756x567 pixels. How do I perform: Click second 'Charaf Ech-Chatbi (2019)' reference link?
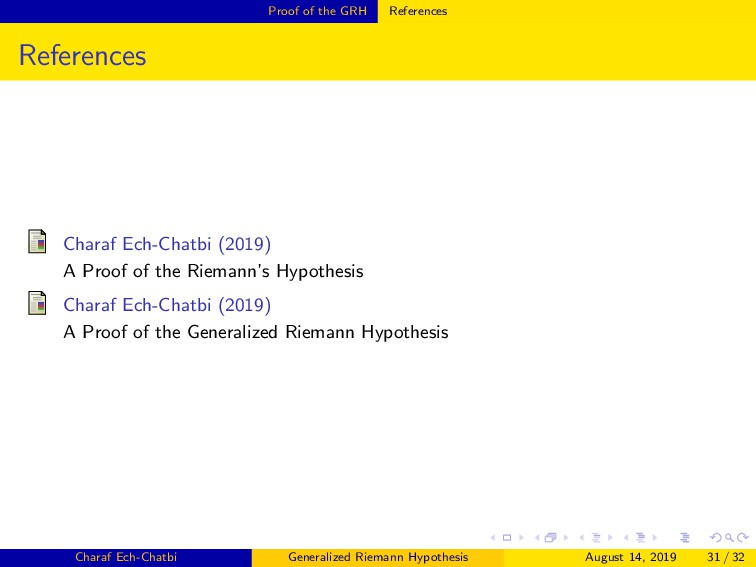(x=167, y=305)
